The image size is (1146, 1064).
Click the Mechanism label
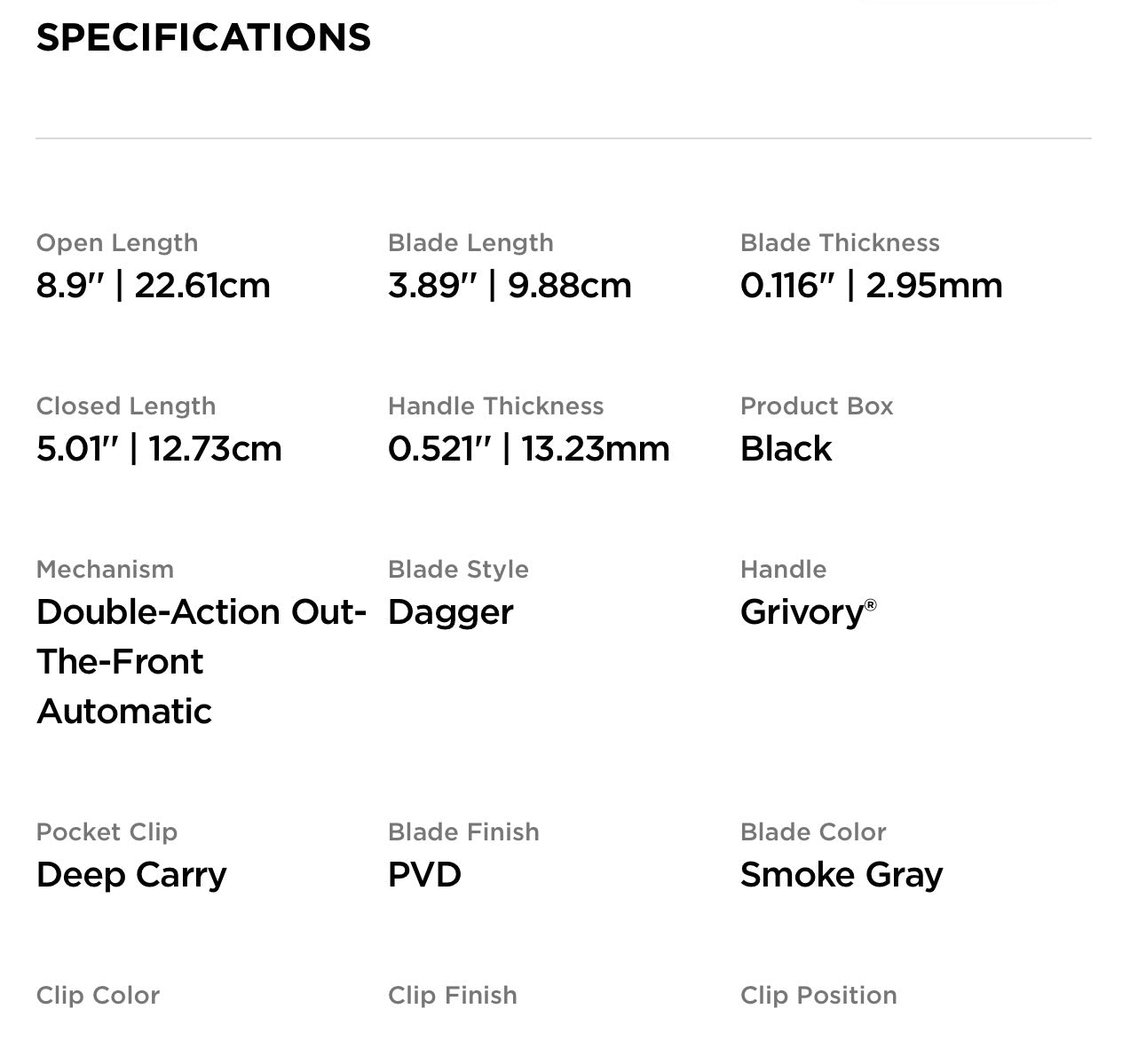105,570
